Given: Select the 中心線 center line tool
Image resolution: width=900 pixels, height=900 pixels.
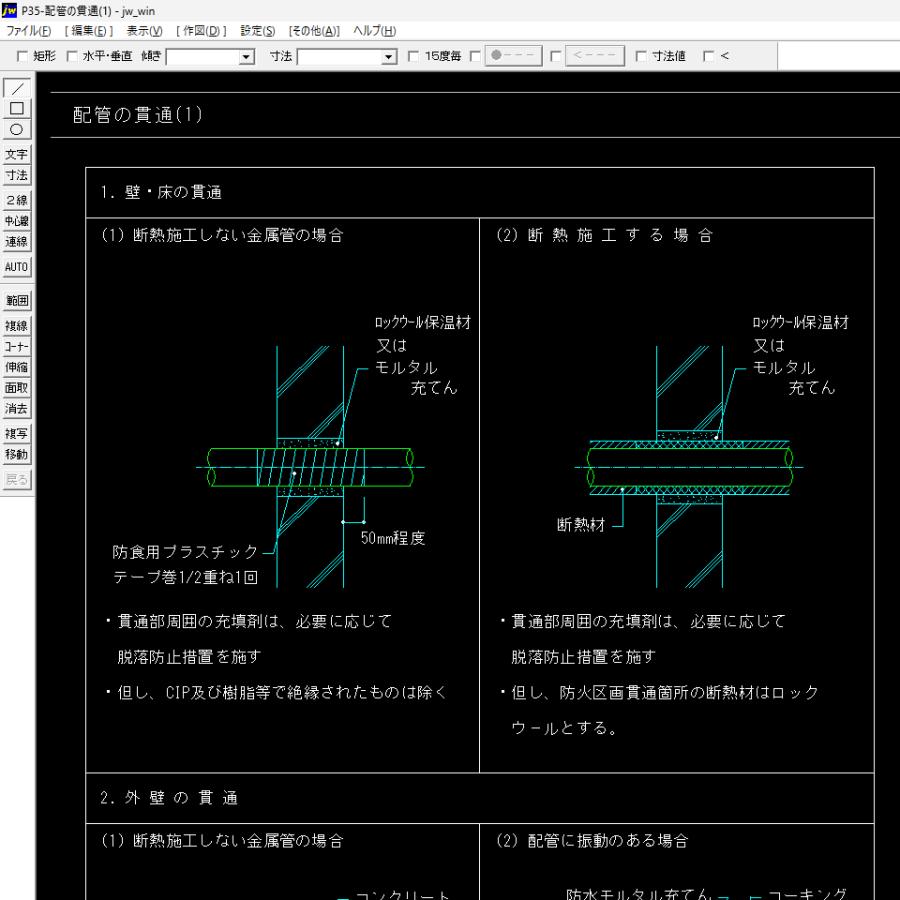Looking at the screenshot, I should [17, 221].
